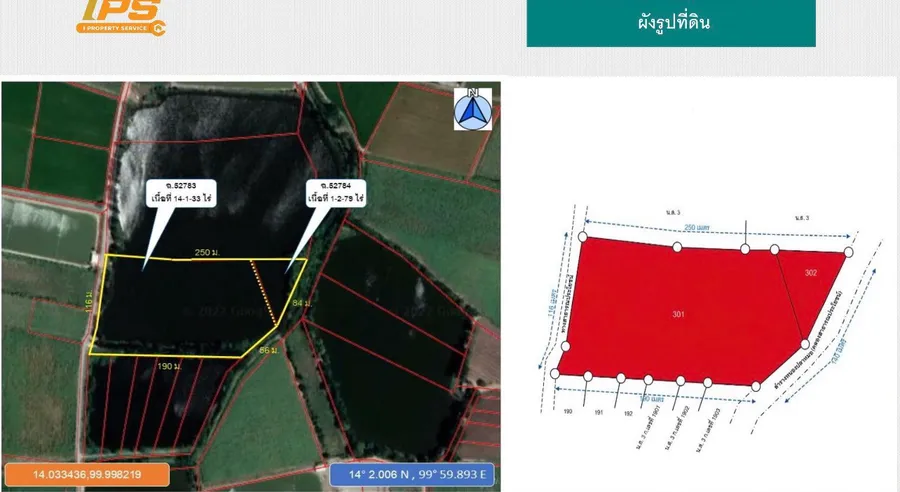The width and height of the screenshot is (900, 492).
Task: Click the IPS Property Service logo
Action: pyautogui.click(x=122, y=15)
